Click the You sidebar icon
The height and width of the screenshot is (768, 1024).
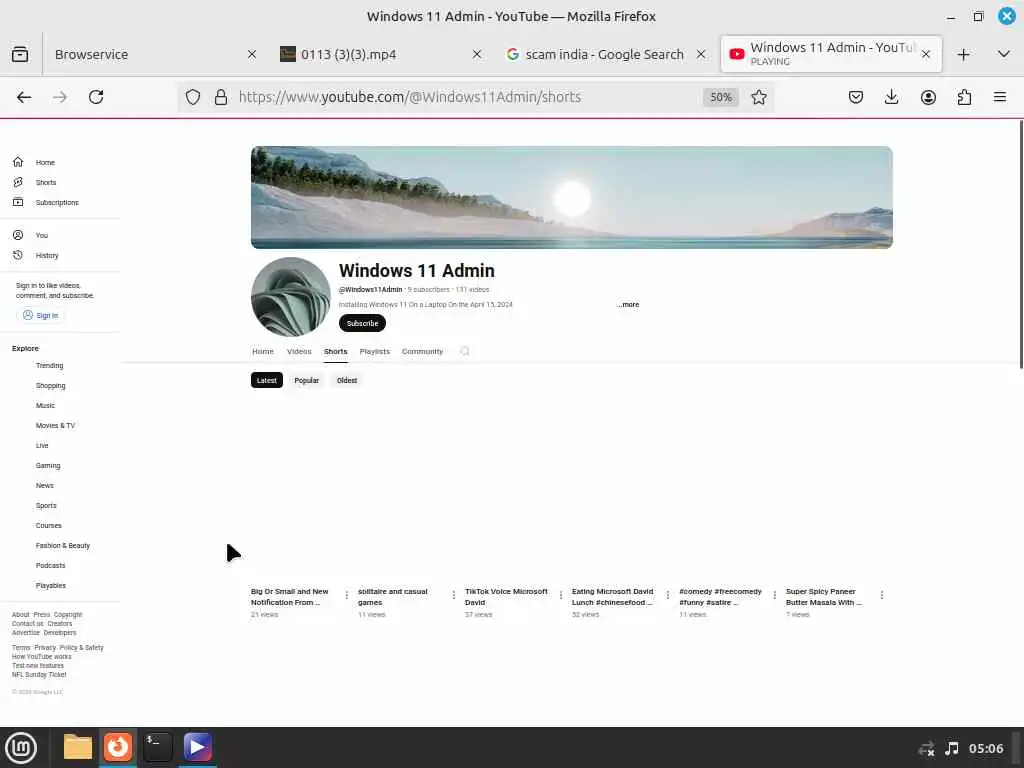point(18,235)
